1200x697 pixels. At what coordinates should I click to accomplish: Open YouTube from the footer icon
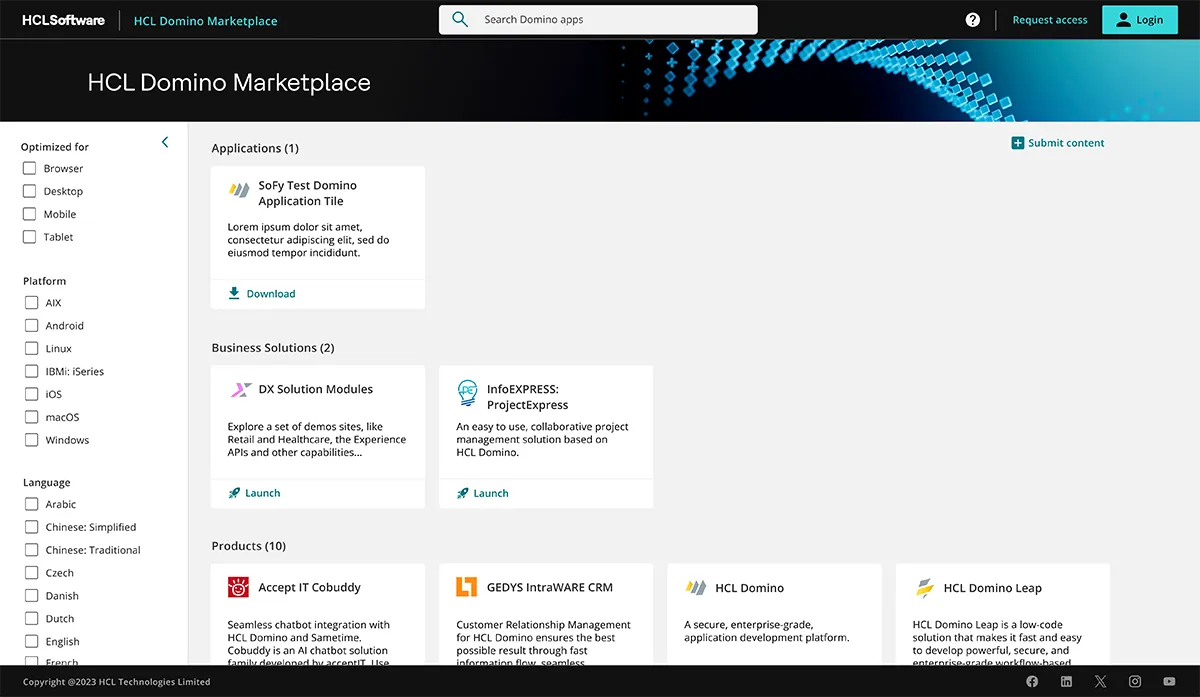point(1168,681)
